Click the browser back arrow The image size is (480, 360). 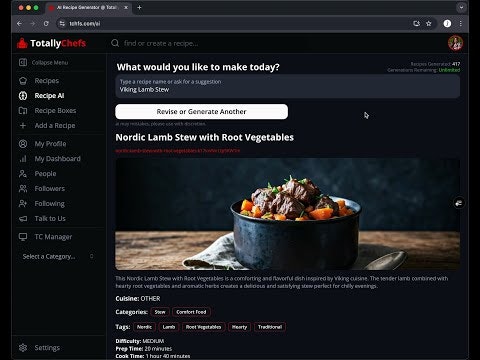click(19, 24)
